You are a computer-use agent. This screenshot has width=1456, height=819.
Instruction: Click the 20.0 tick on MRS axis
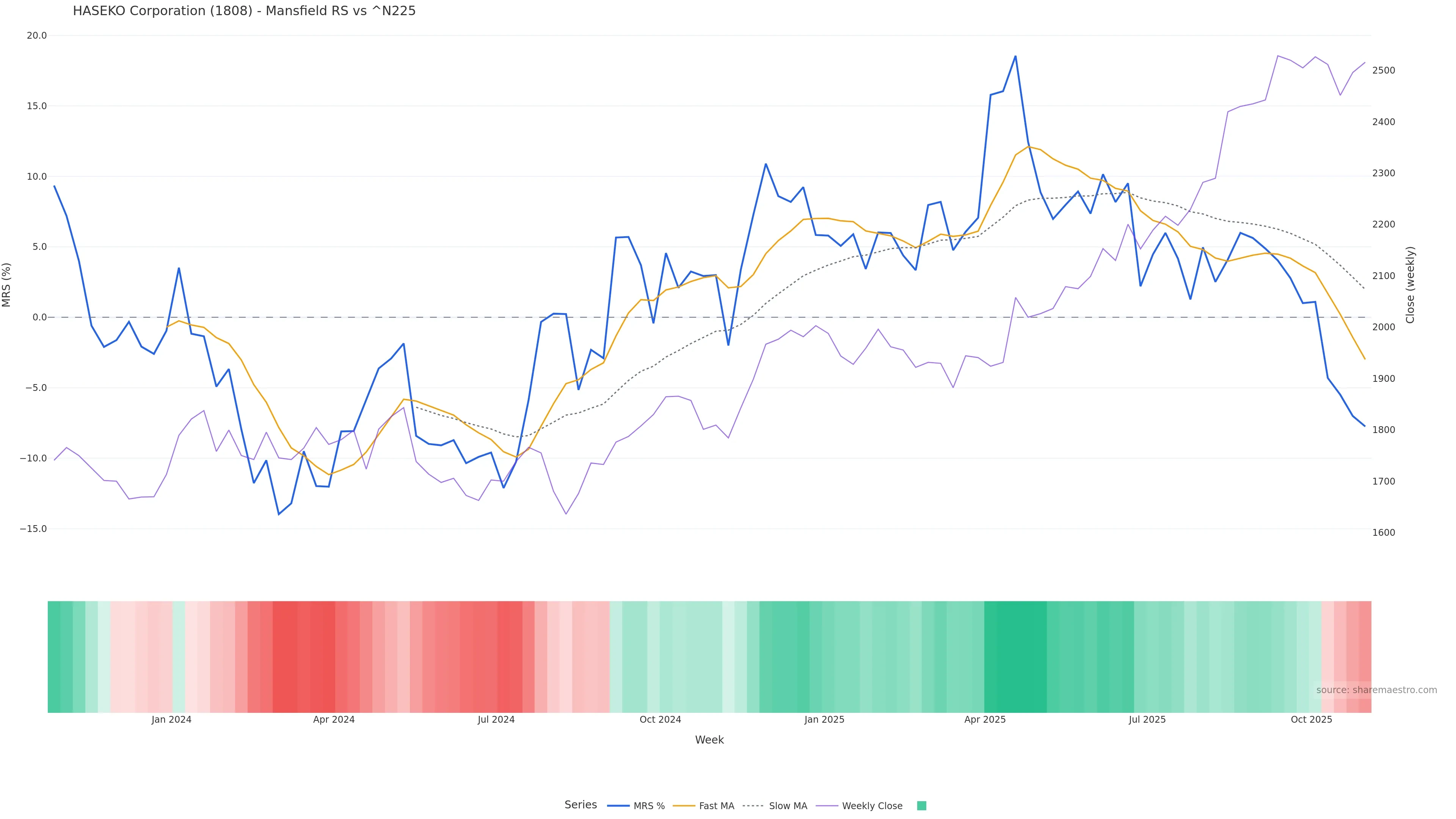(37, 36)
